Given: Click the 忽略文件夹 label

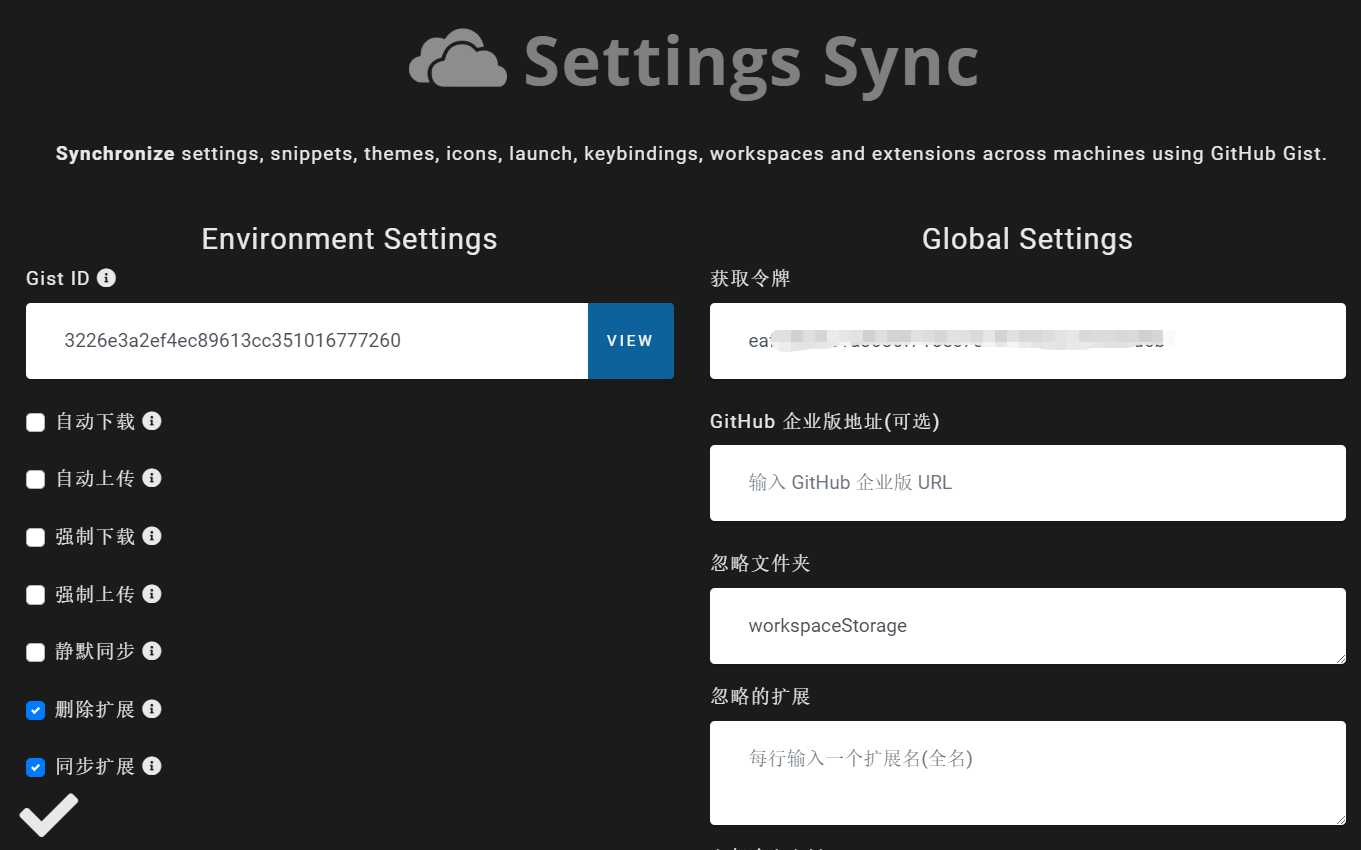Looking at the screenshot, I should pyautogui.click(x=760, y=563).
